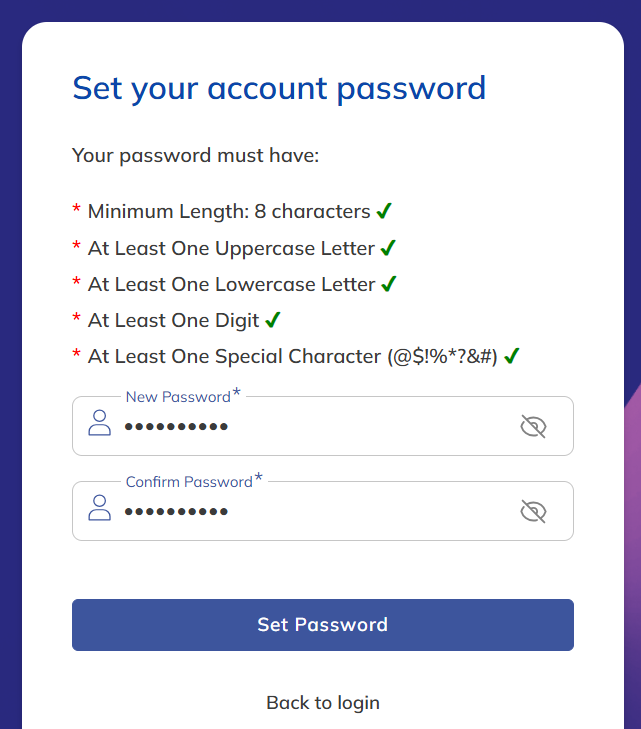Screen dimensions: 641x729
Task: Click the red asterisk before Minimum Length
Action: coord(77,211)
